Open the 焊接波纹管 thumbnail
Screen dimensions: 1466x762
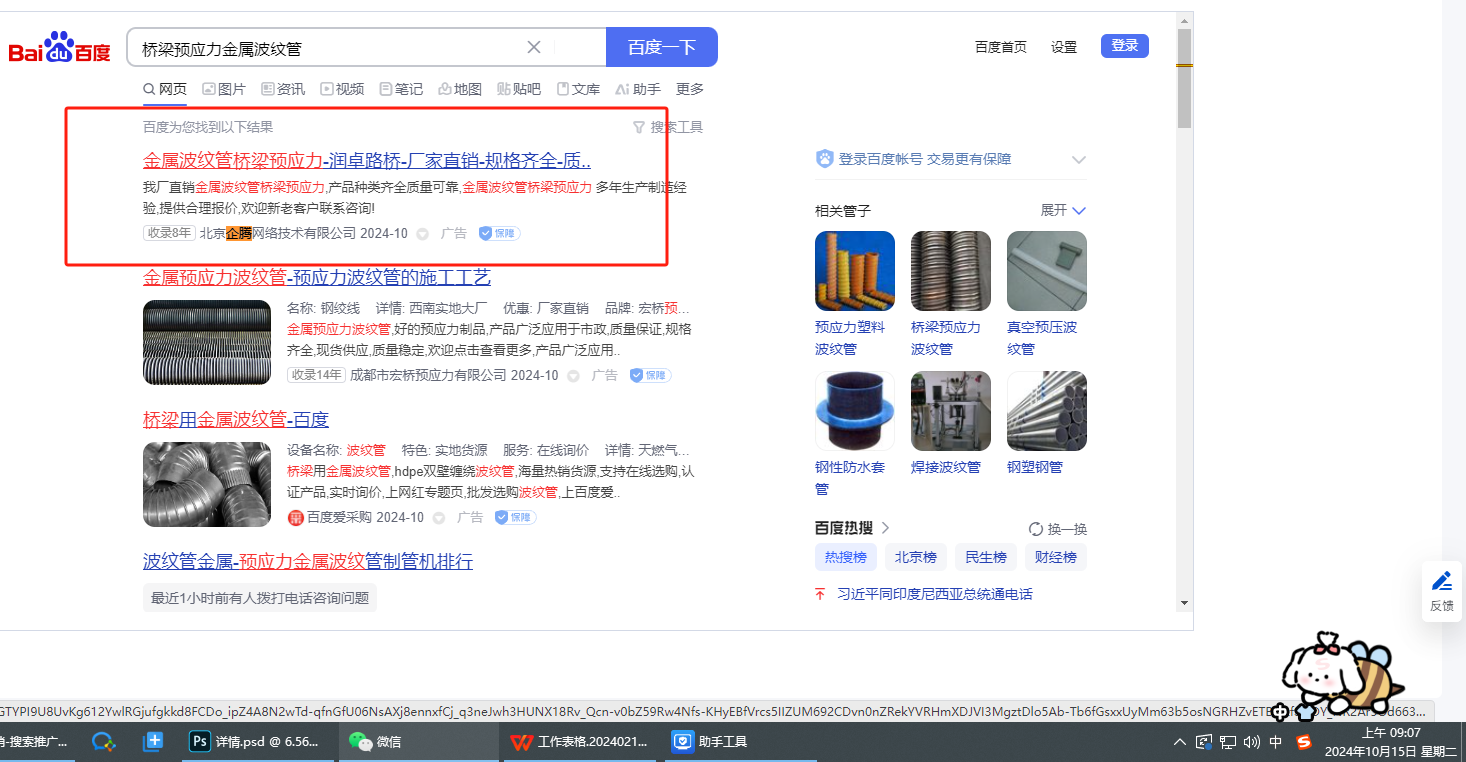951,411
